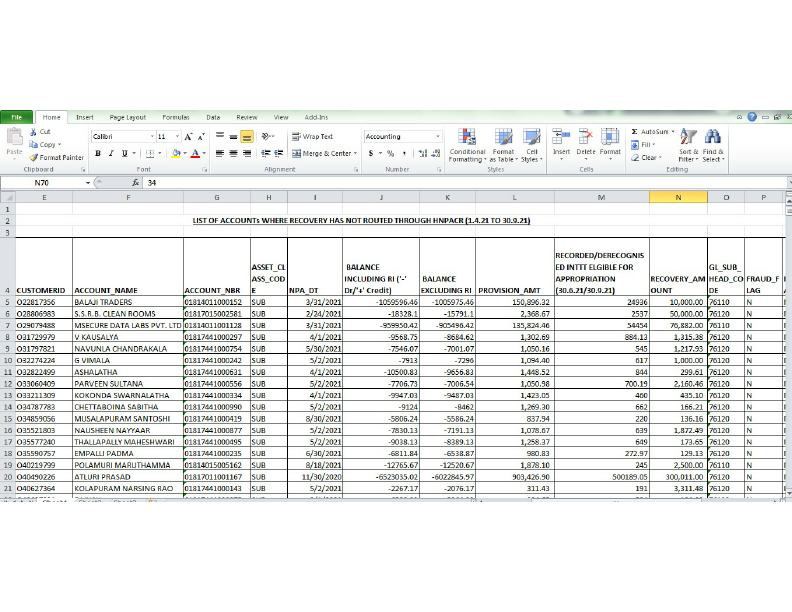
Task: Increase indent icon
Action: click(278, 154)
